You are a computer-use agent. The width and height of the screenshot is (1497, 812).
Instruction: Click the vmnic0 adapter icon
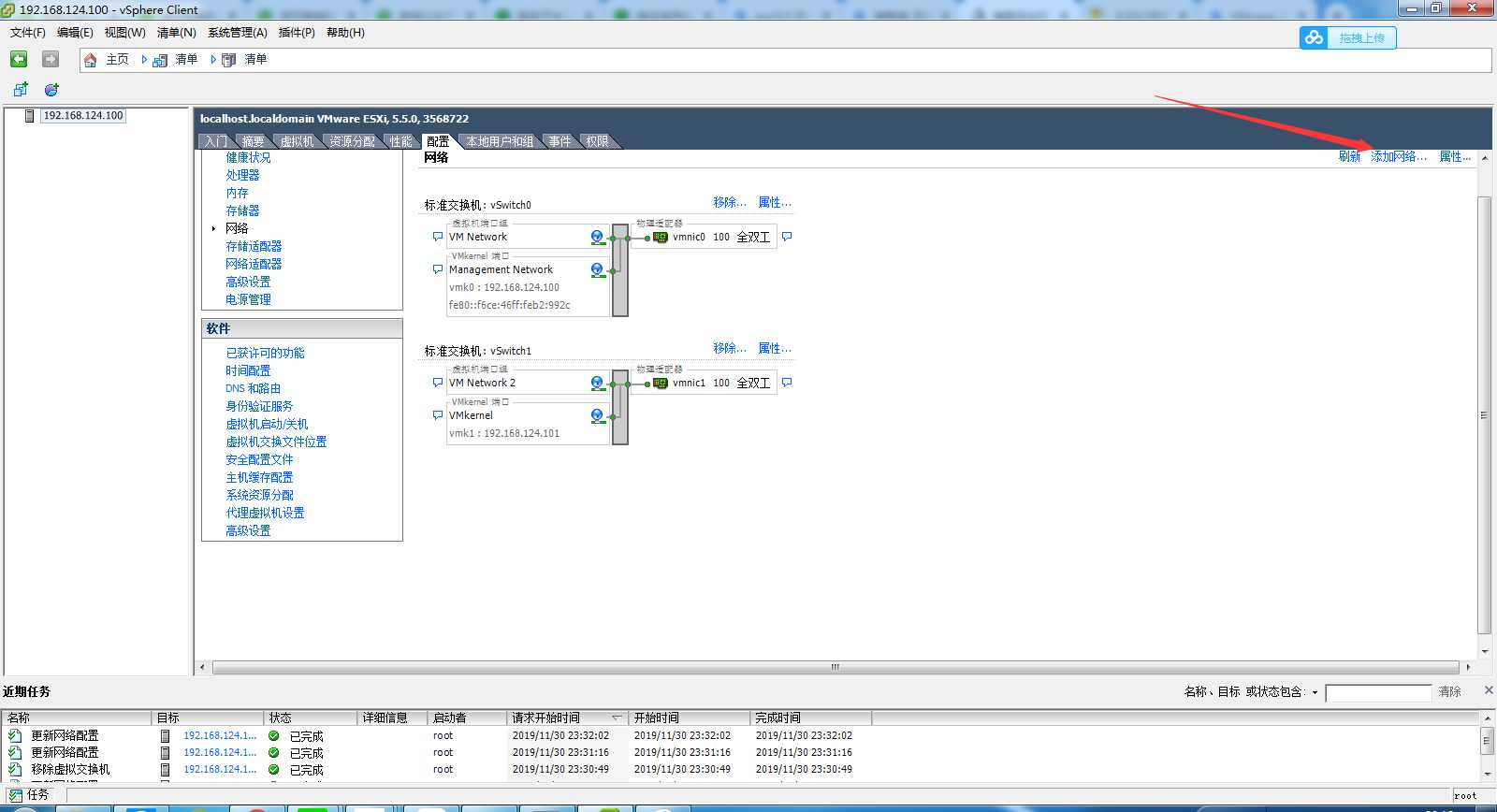tap(661, 238)
